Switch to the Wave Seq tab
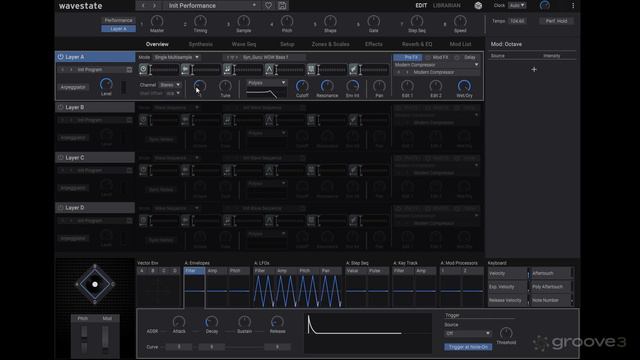This screenshot has height=360, width=640. pyautogui.click(x=244, y=44)
